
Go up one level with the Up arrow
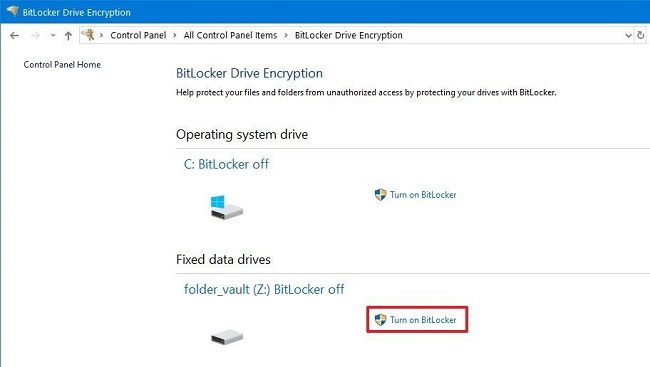click(68, 36)
